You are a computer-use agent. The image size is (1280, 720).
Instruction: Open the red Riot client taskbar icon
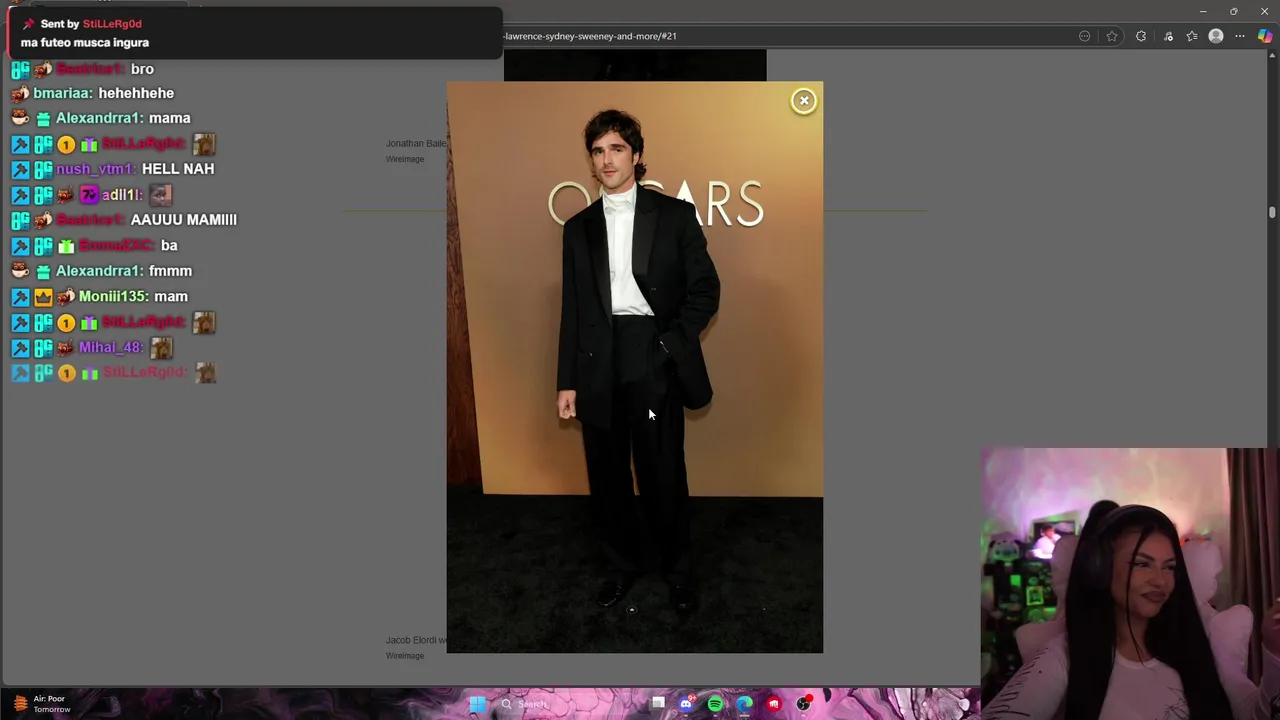pos(773,704)
